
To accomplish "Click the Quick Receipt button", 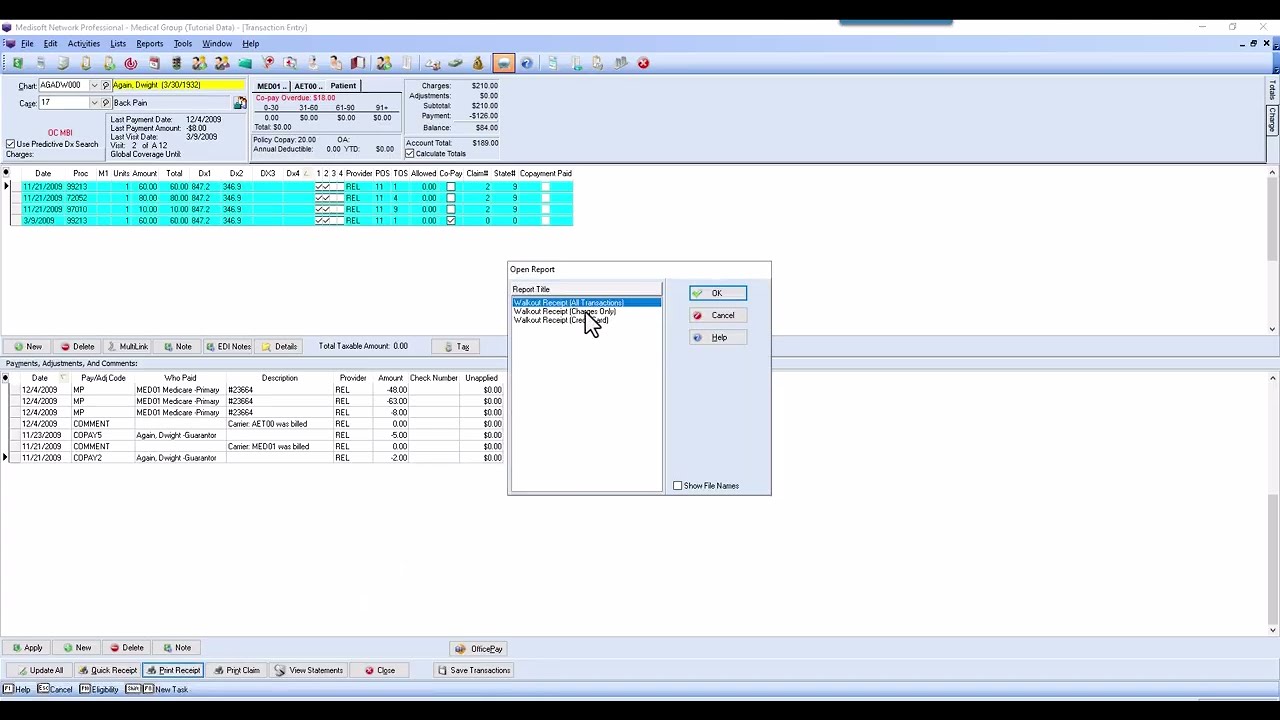I will coord(107,671).
